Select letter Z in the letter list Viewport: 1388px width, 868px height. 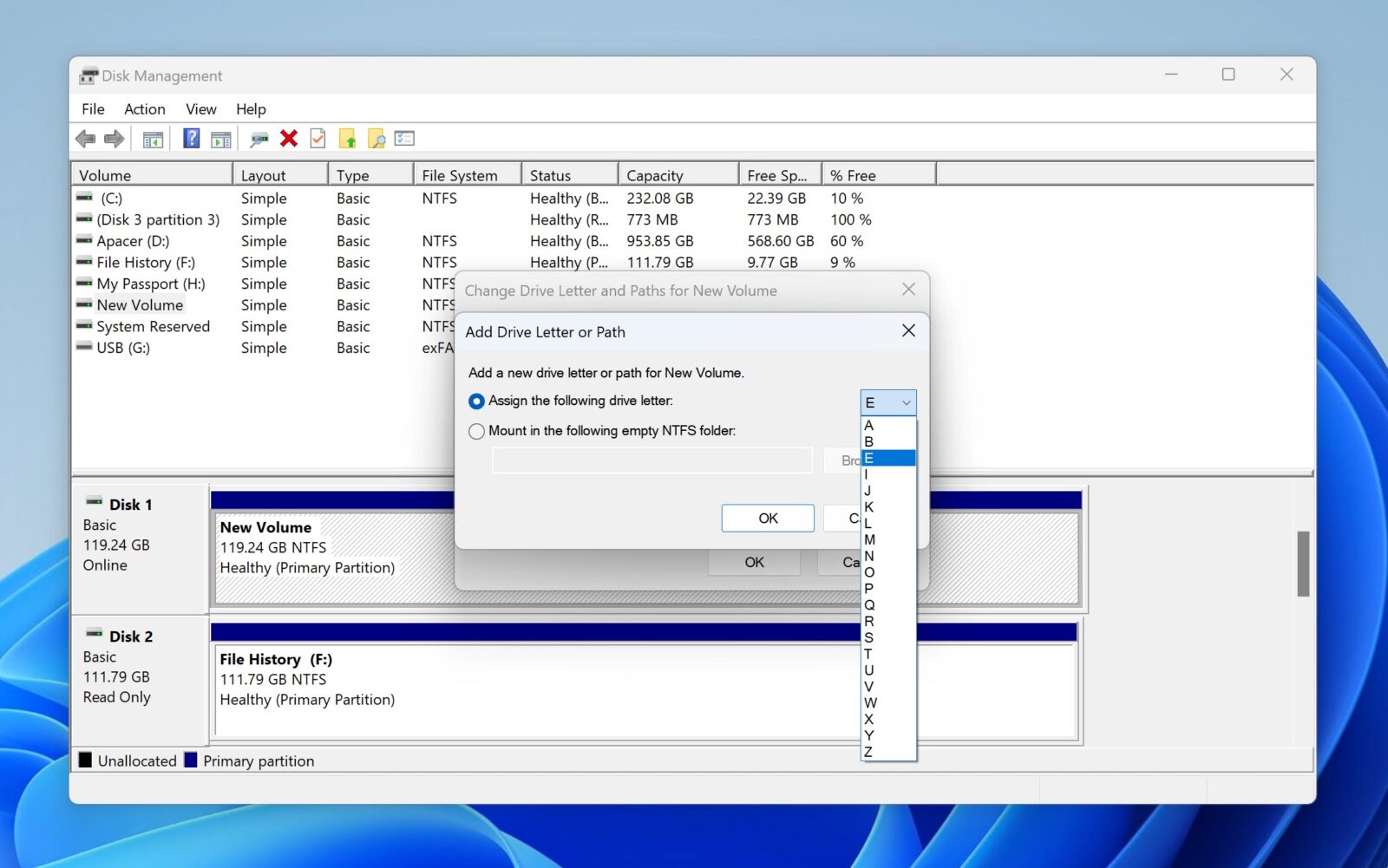[x=868, y=751]
